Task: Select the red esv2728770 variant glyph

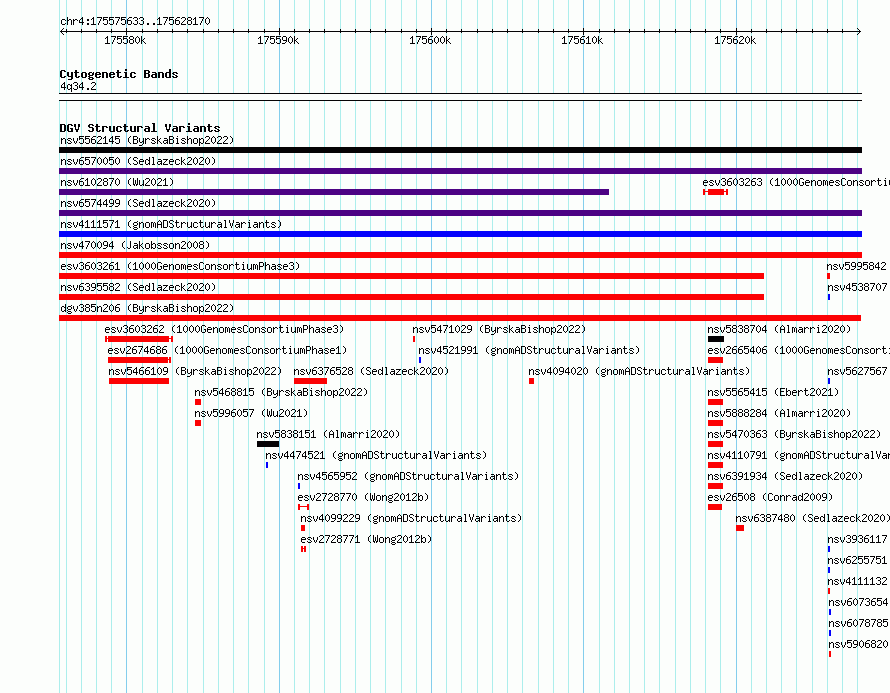Action: point(304,507)
